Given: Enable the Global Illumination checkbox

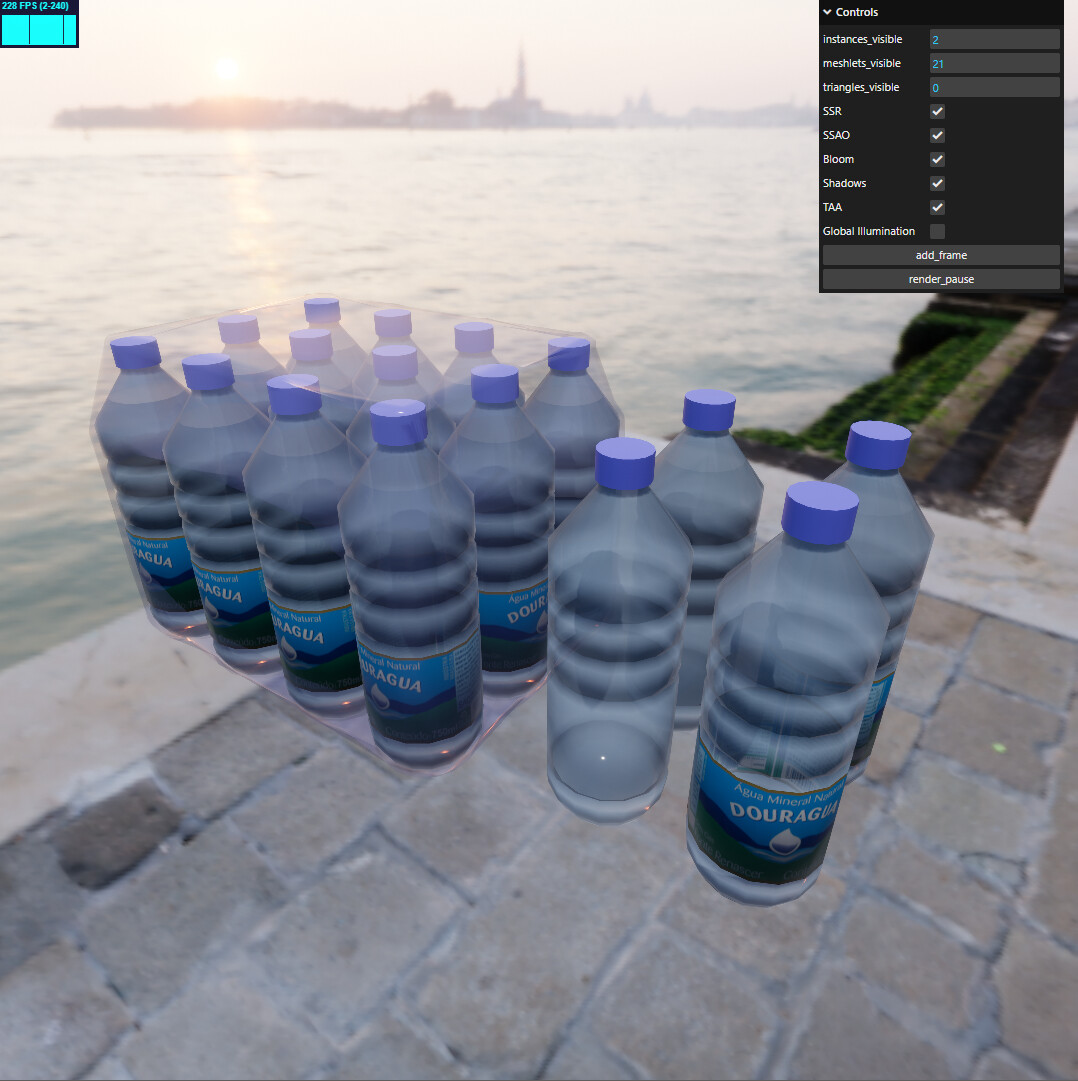Looking at the screenshot, I should coord(937,232).
